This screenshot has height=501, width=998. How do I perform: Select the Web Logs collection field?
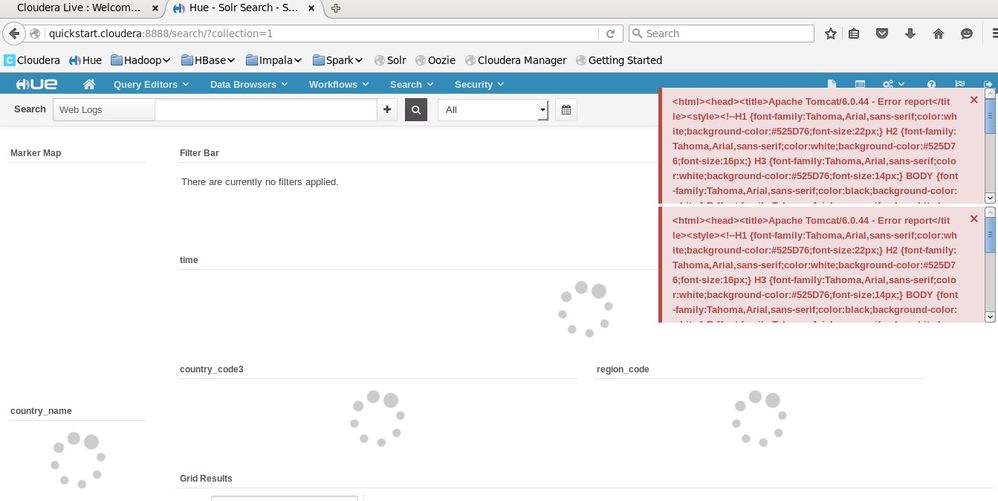tap(104, 109)
